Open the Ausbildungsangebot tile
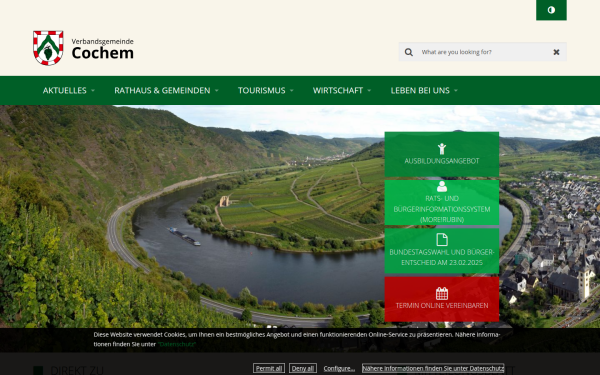The width and height of the screenshot is (600, 375). coord(442,154)
